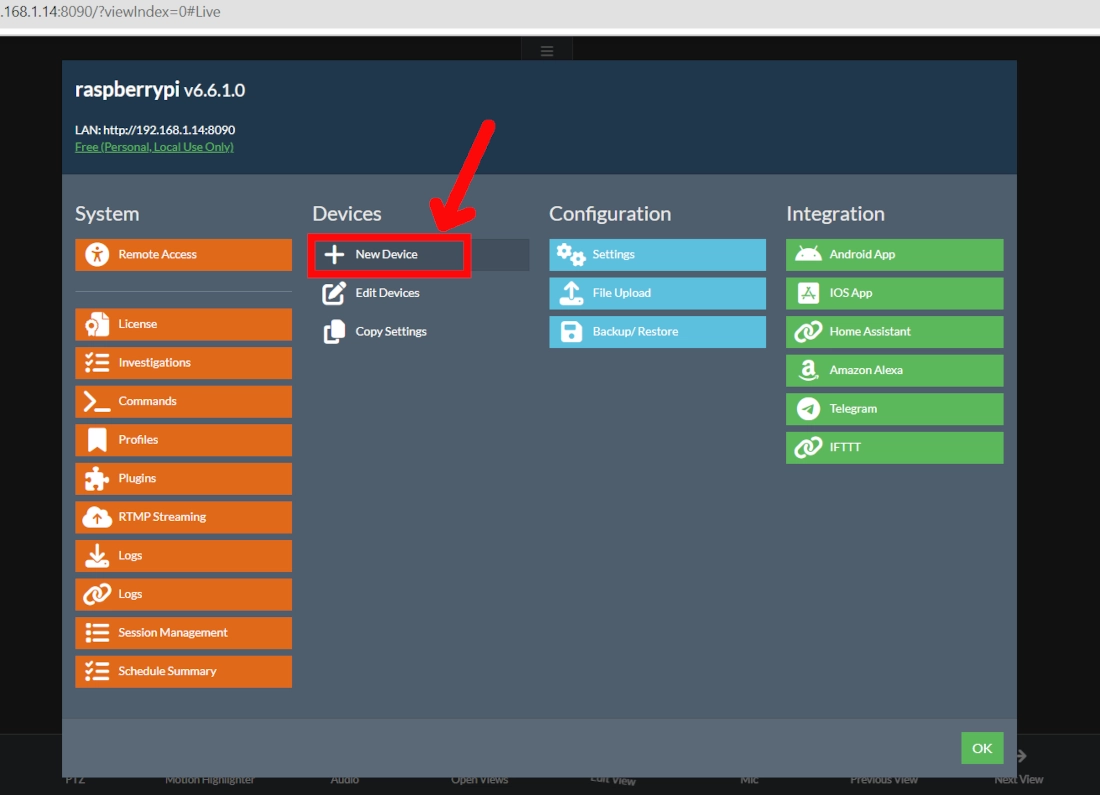Click the RTMP Streaming cloud upload icon

97,517
